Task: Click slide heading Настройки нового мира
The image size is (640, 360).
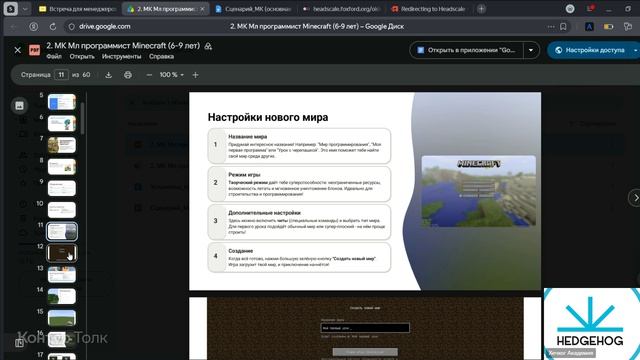Action: [268, 118]
